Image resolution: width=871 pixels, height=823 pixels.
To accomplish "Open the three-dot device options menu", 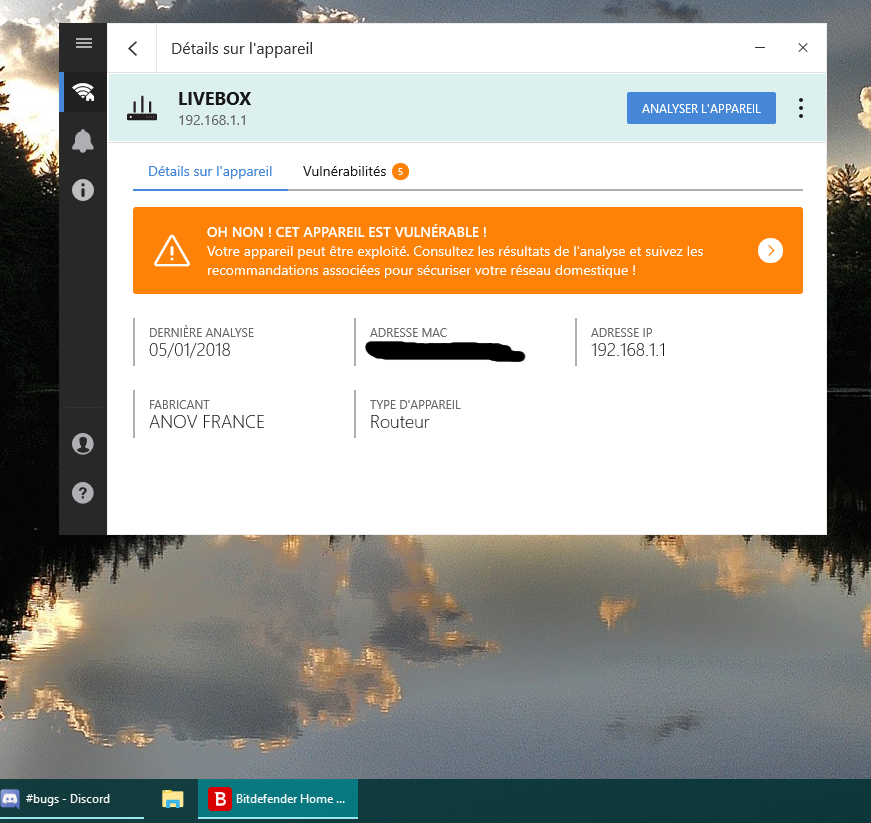I will click(800, 108).
